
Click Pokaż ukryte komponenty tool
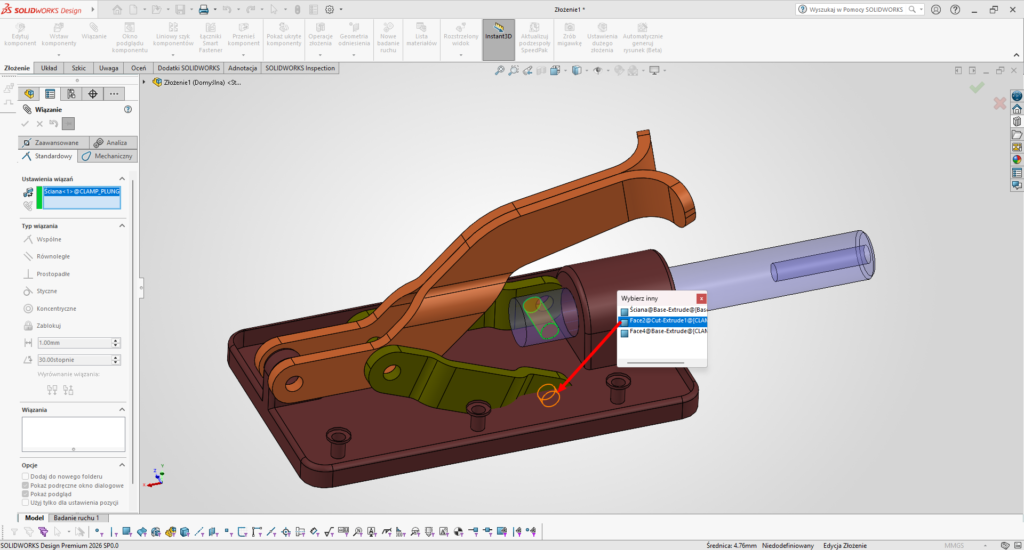tap(283, 35)
